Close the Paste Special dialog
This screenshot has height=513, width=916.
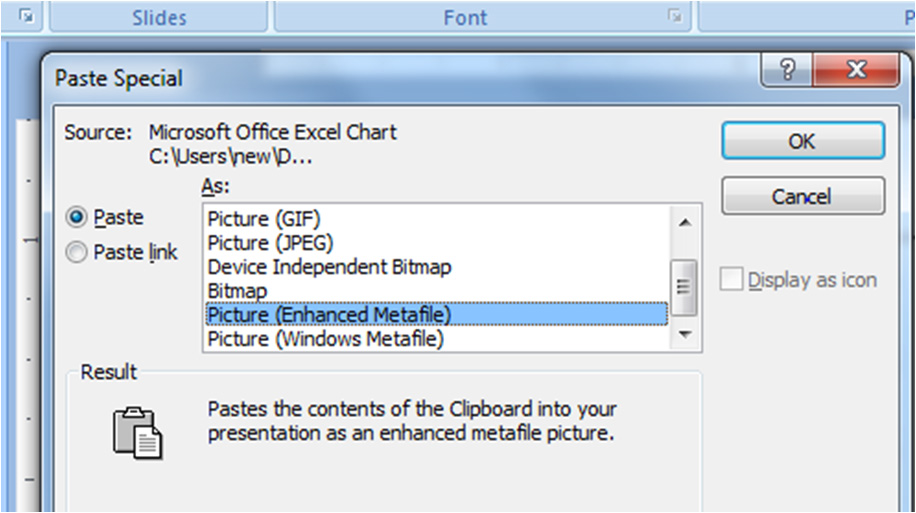tap(853, 72)
